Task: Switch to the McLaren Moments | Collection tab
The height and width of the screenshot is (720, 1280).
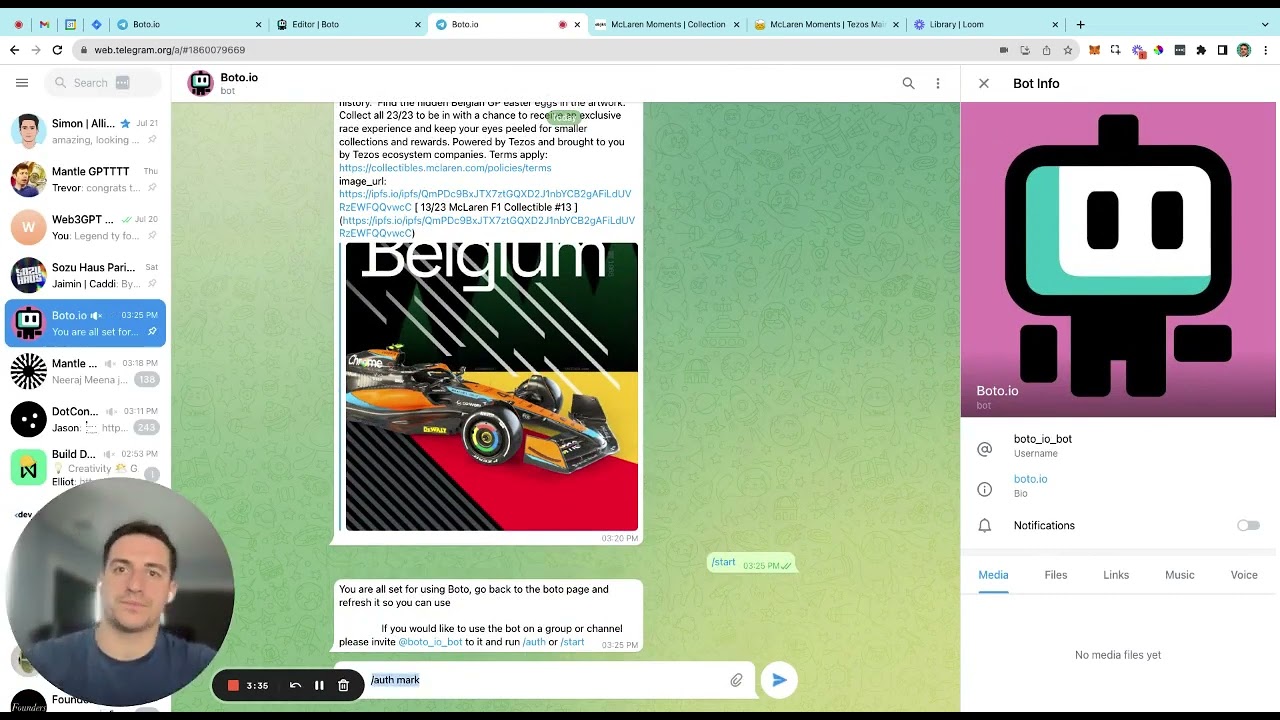Action: point(666,24)
